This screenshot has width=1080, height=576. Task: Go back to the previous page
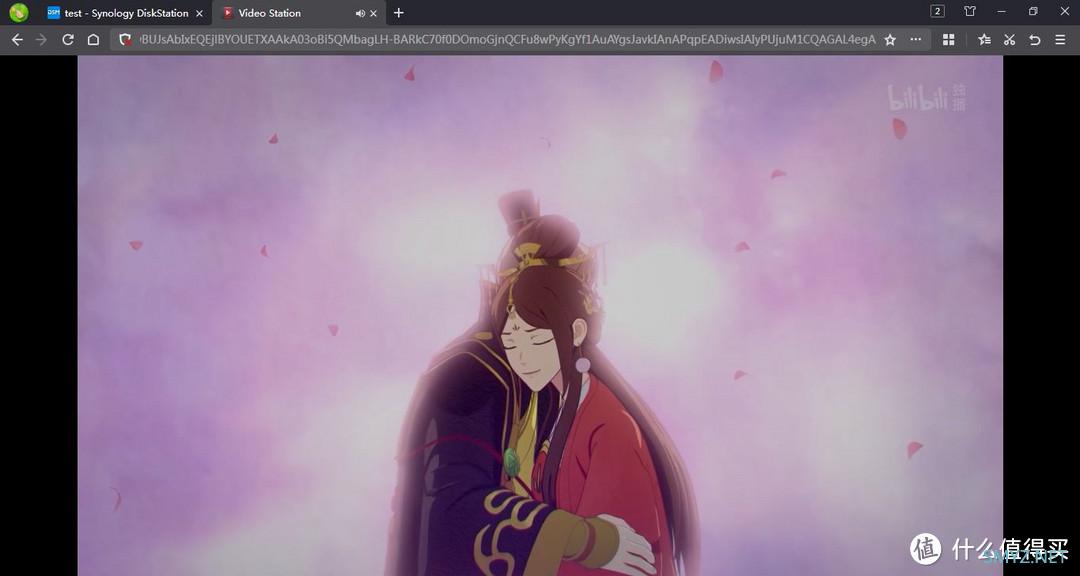click(x=17, y=40)
